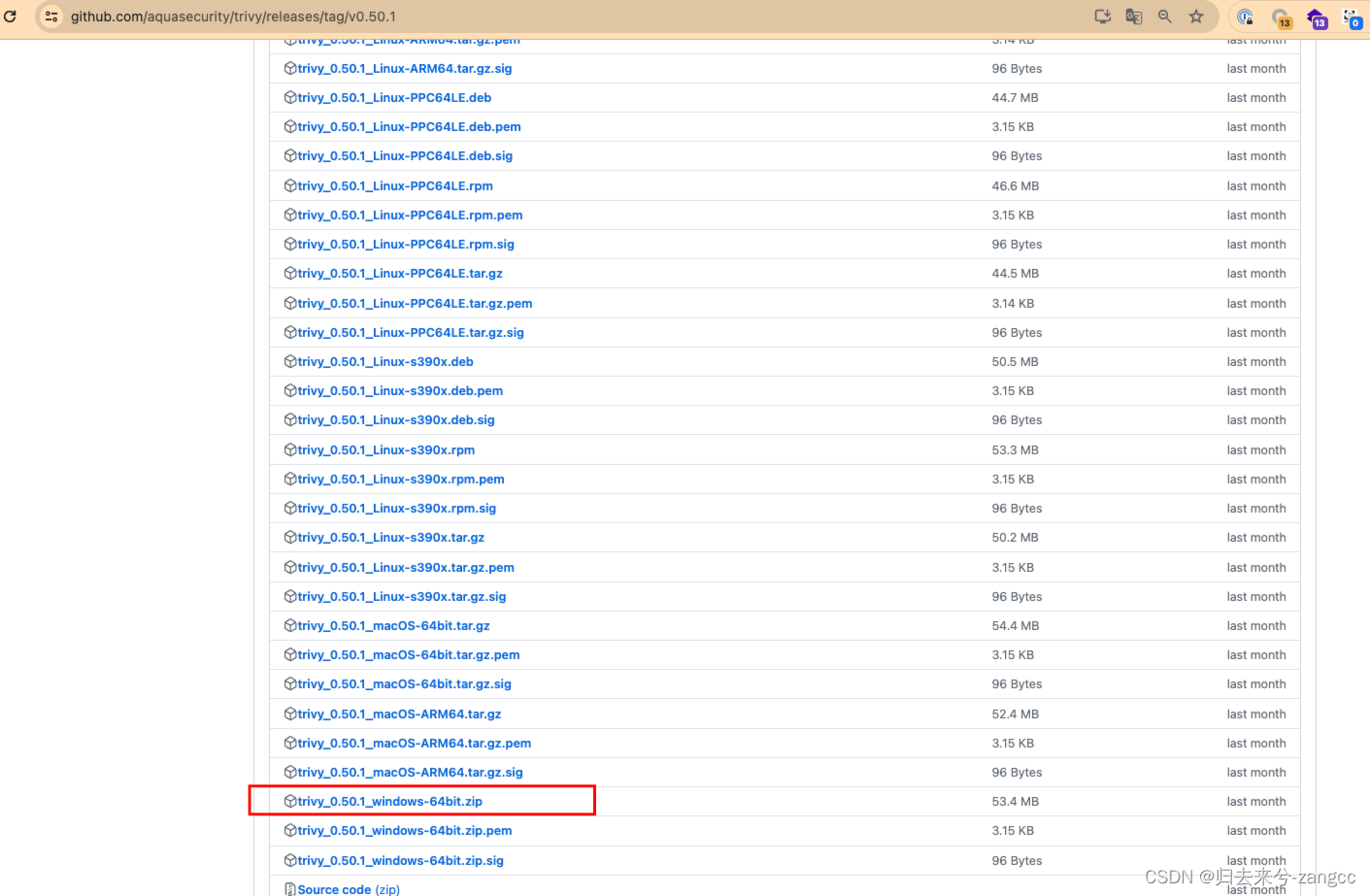Image resolution: width=1370 pixels, height=896 pixels.
Task: Click the zoom magnifier icon in address bar
Action: [1165, 17]
